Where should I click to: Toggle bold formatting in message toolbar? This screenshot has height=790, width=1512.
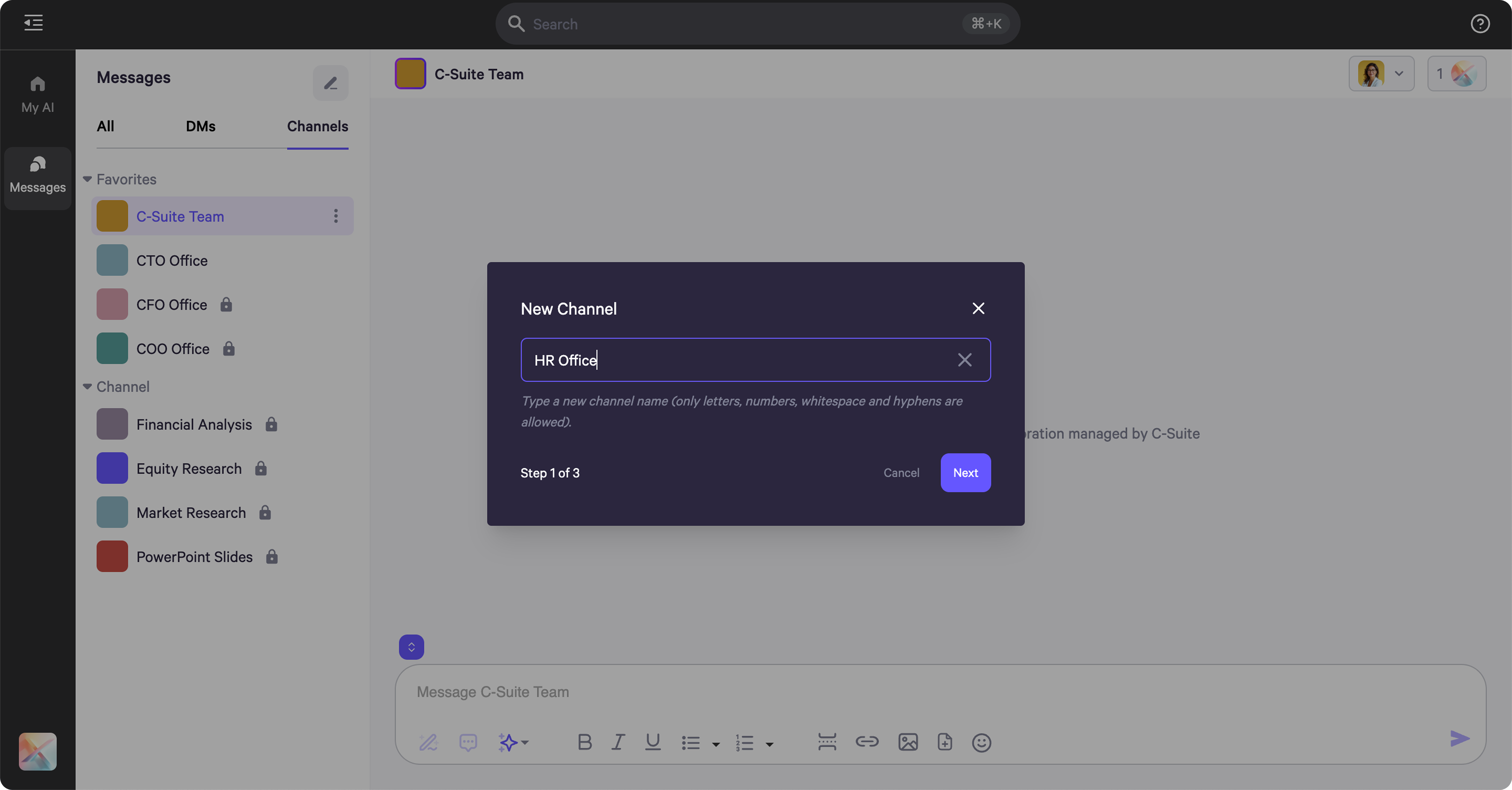[x=584, y=742]
